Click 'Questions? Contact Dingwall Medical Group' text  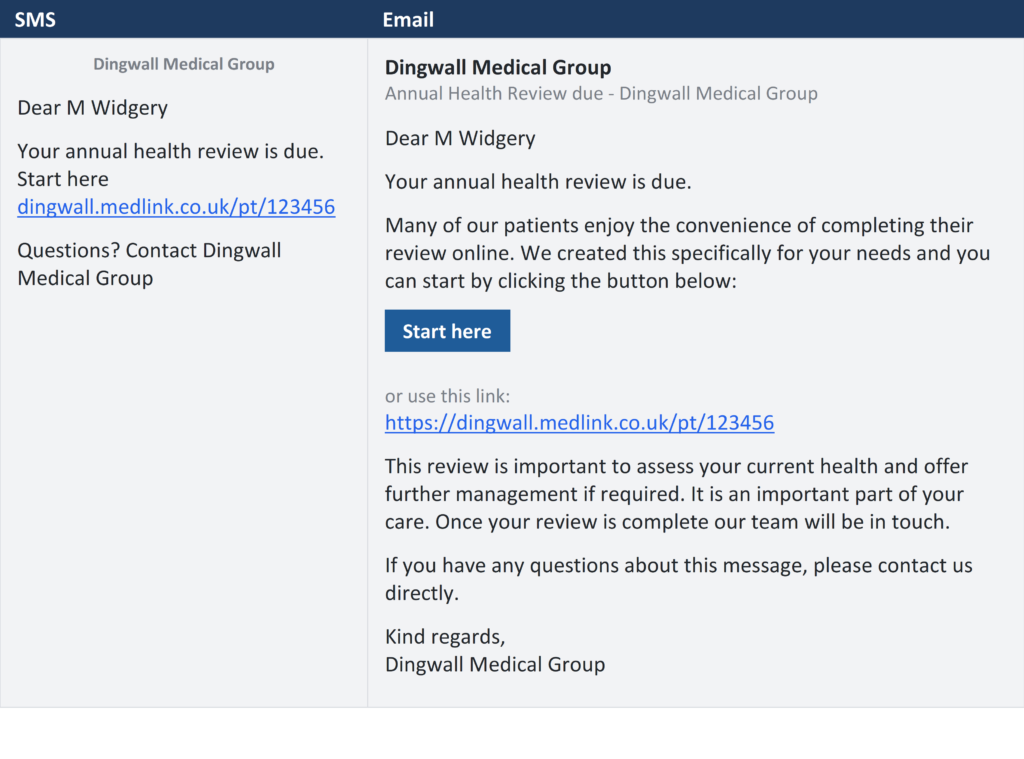[x=150, y=264]
